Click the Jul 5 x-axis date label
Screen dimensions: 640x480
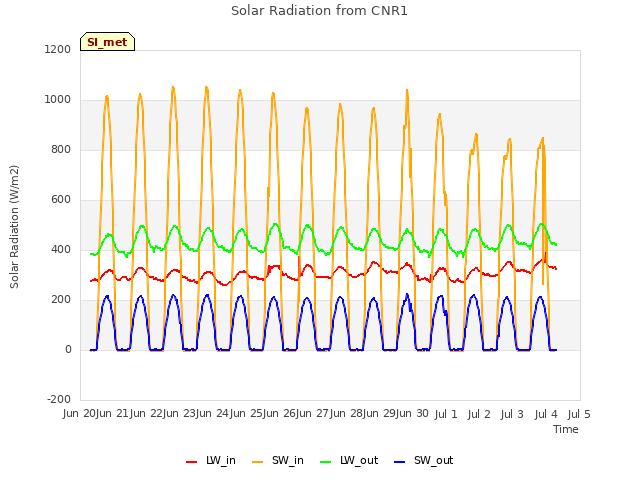click(579, 414)
